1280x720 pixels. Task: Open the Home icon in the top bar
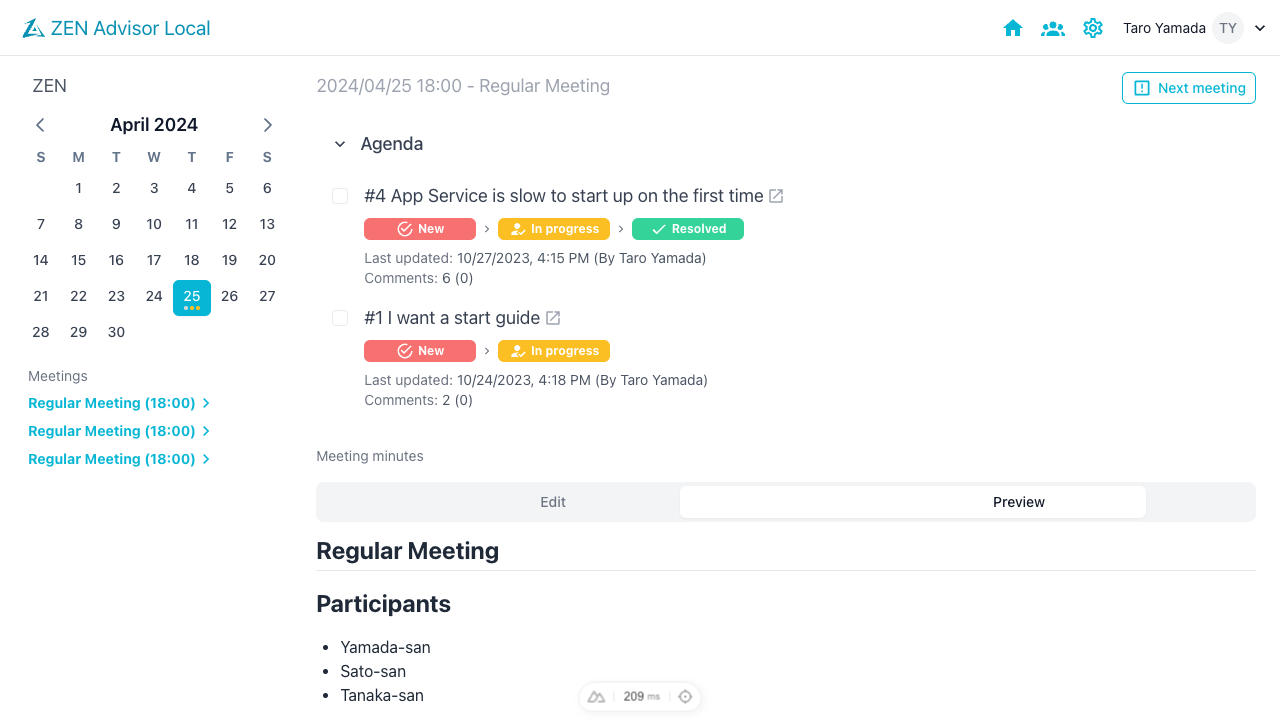pos(1013,28)
